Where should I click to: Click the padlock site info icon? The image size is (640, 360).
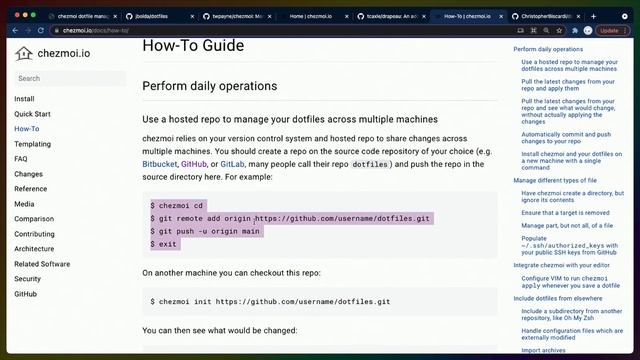pyautogui.click(x=57, y=31)
